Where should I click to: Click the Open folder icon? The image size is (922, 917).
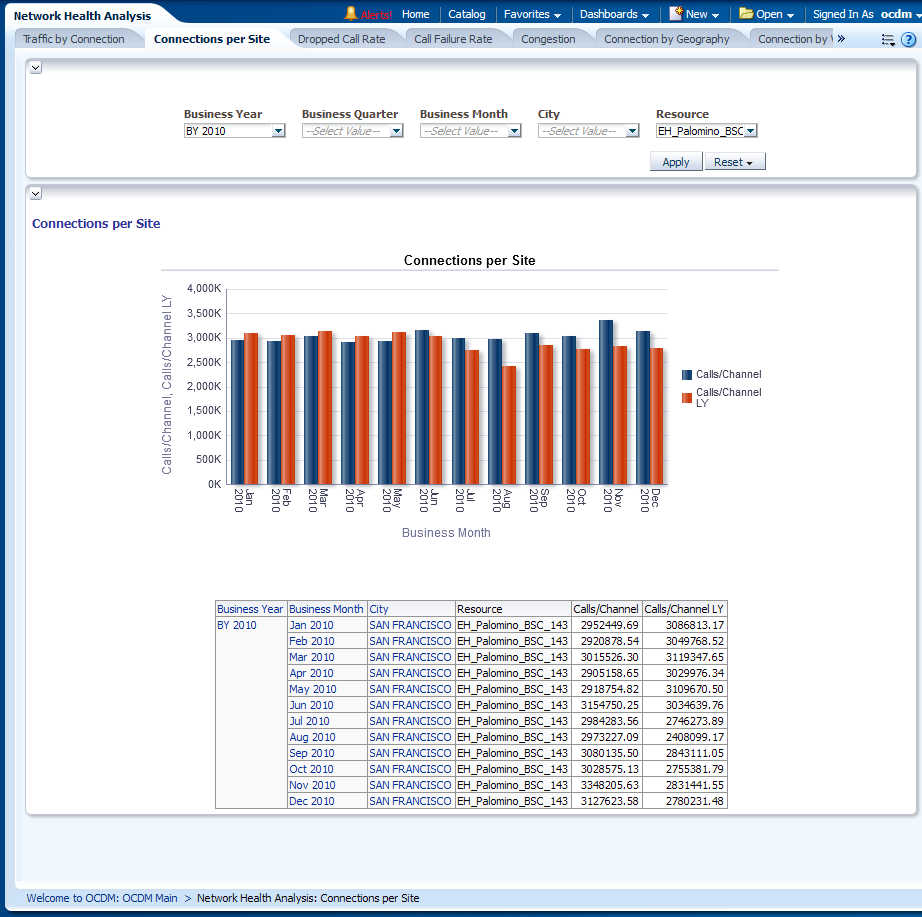pyautogui.click(x=746, y=14)
